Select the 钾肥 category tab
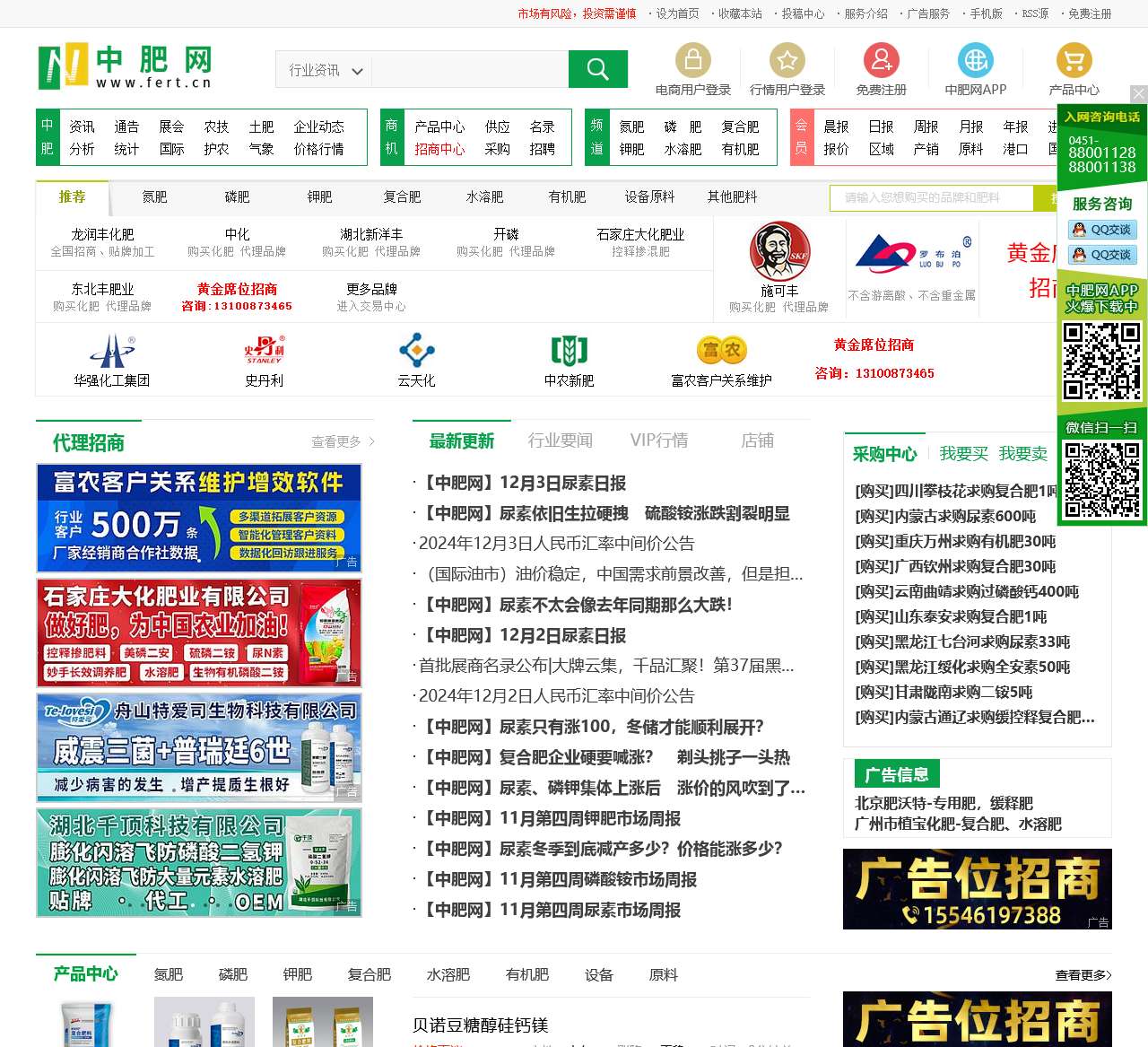Screen dimensions: 1148x1047 [x=320, y=197]
